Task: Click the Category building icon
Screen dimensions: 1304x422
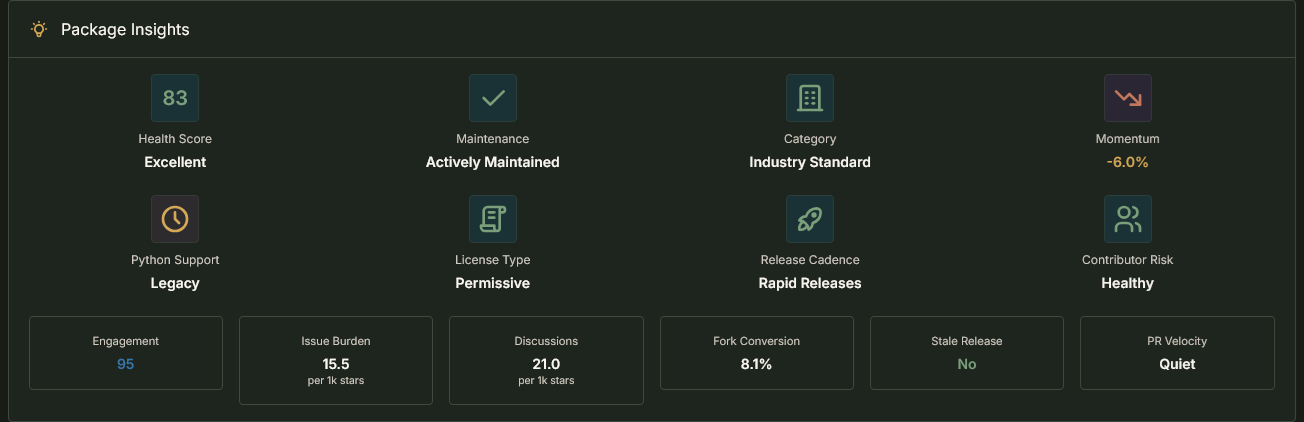Action: coord(810,98)
